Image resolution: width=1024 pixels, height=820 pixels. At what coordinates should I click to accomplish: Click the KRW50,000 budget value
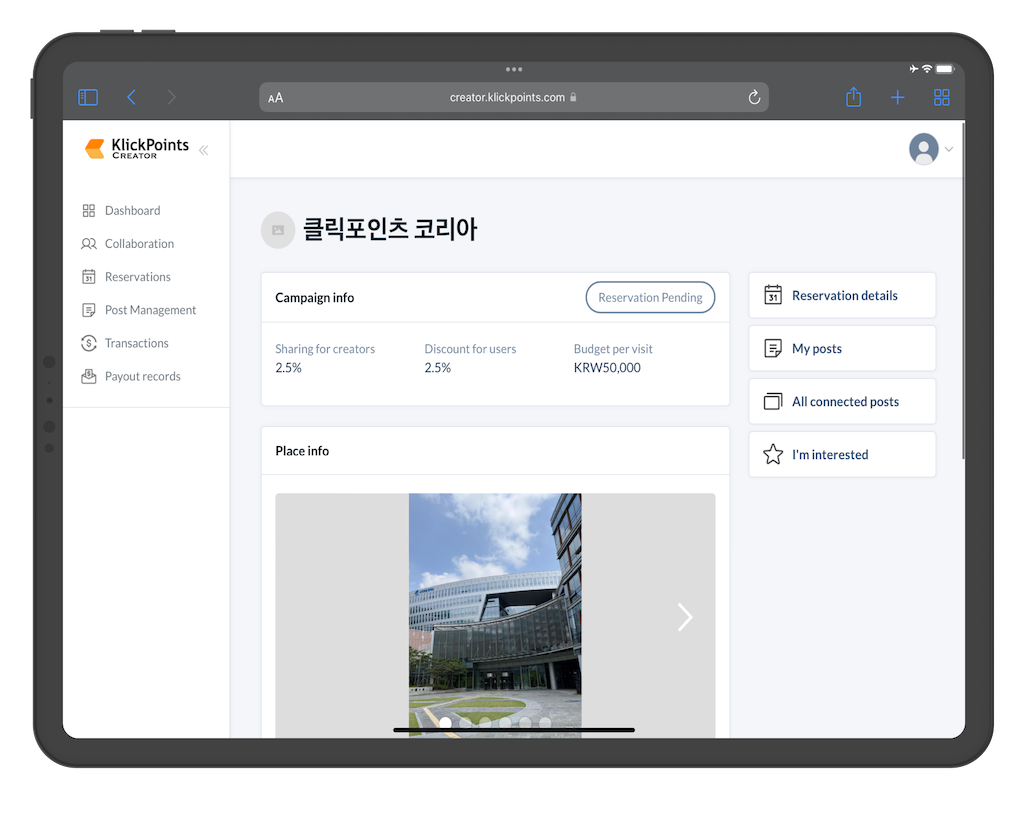click(607, 368)
